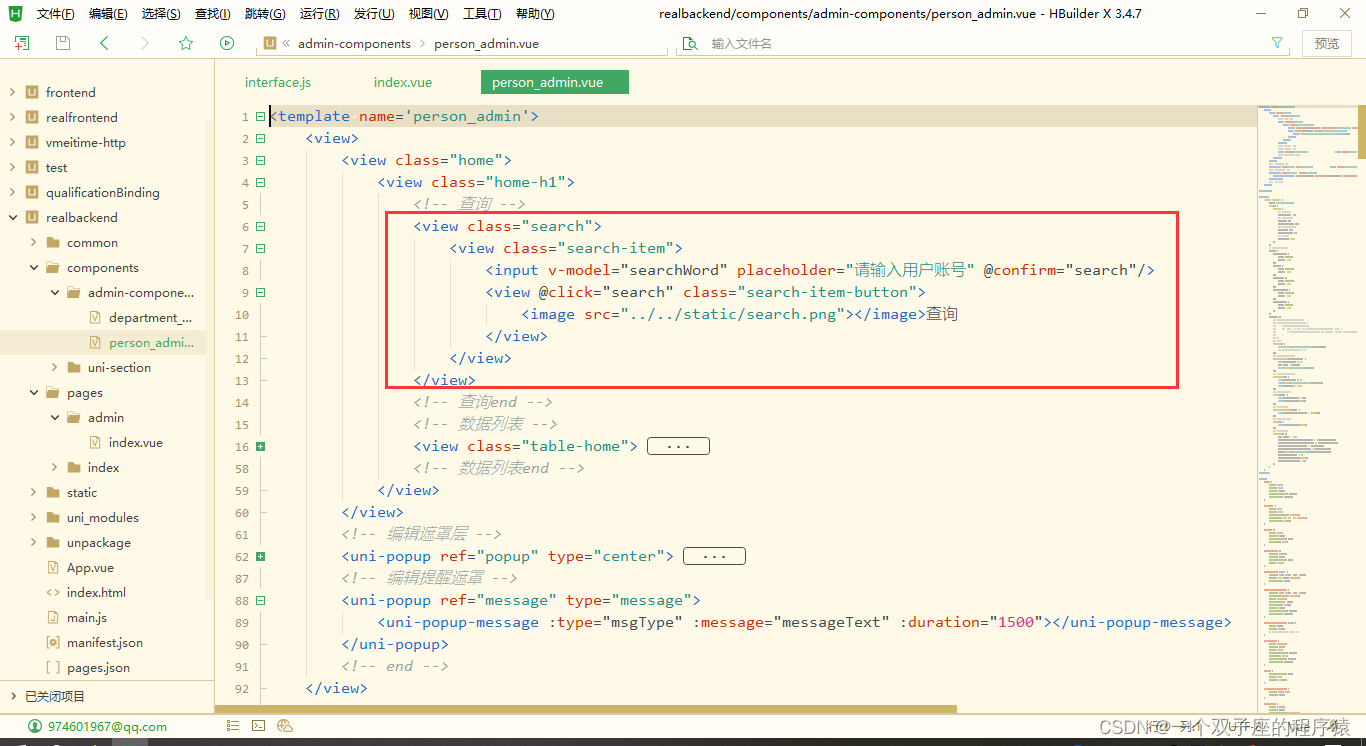The height and width of the screenshot is (746, 1366).
Task: Expand the frontend project tree
Action: point(12,92)
